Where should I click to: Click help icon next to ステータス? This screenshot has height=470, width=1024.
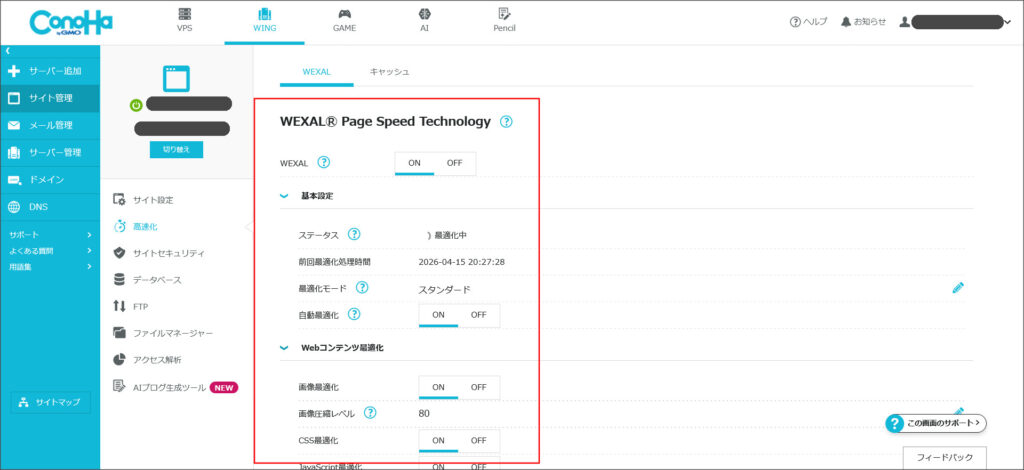354,234
